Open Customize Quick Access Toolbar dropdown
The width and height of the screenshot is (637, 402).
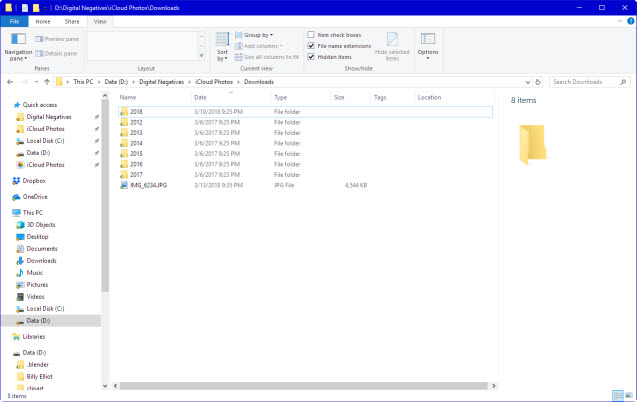pyautogui.click(x=45, y=8)
